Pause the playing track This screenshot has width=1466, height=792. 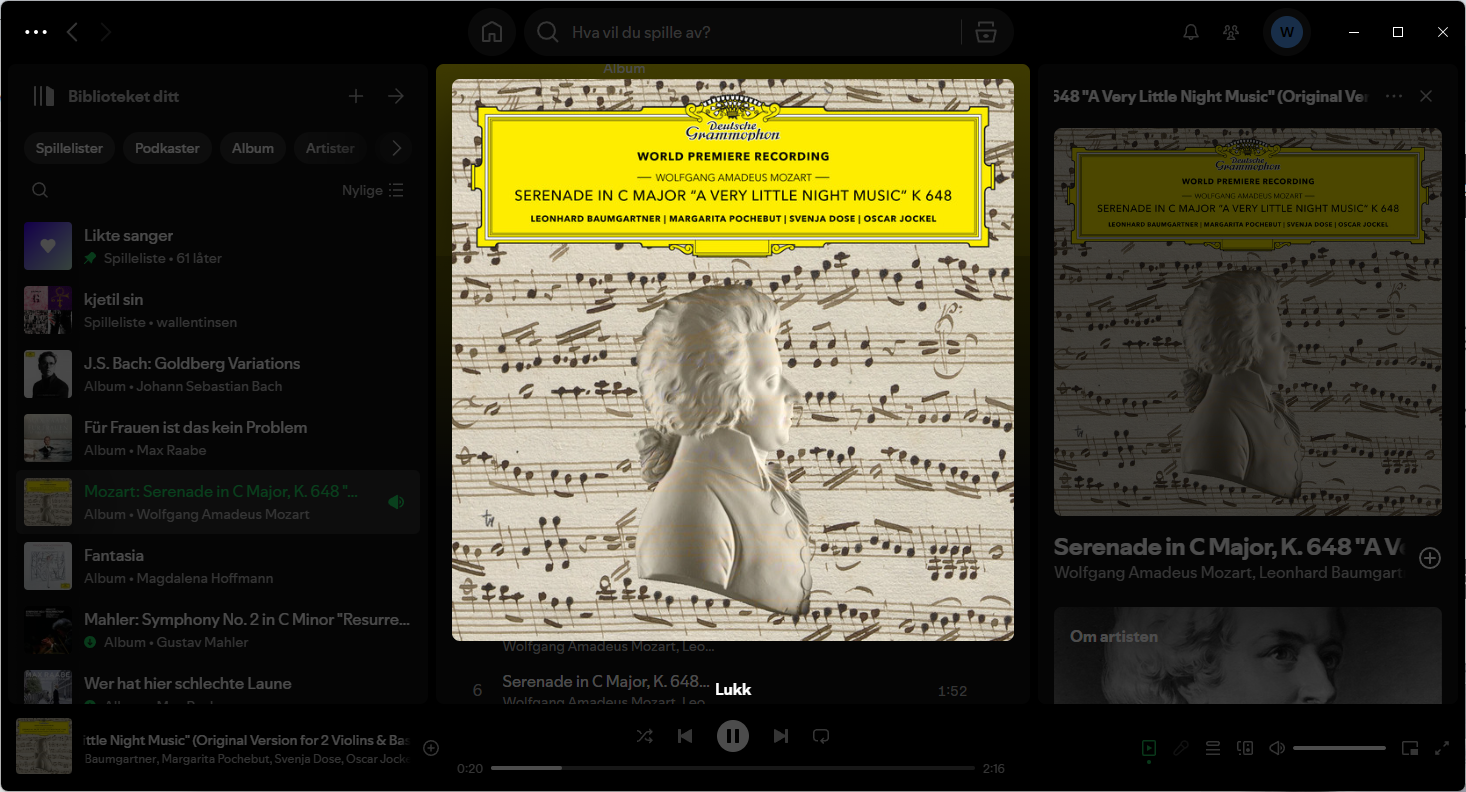coord(733,736)
